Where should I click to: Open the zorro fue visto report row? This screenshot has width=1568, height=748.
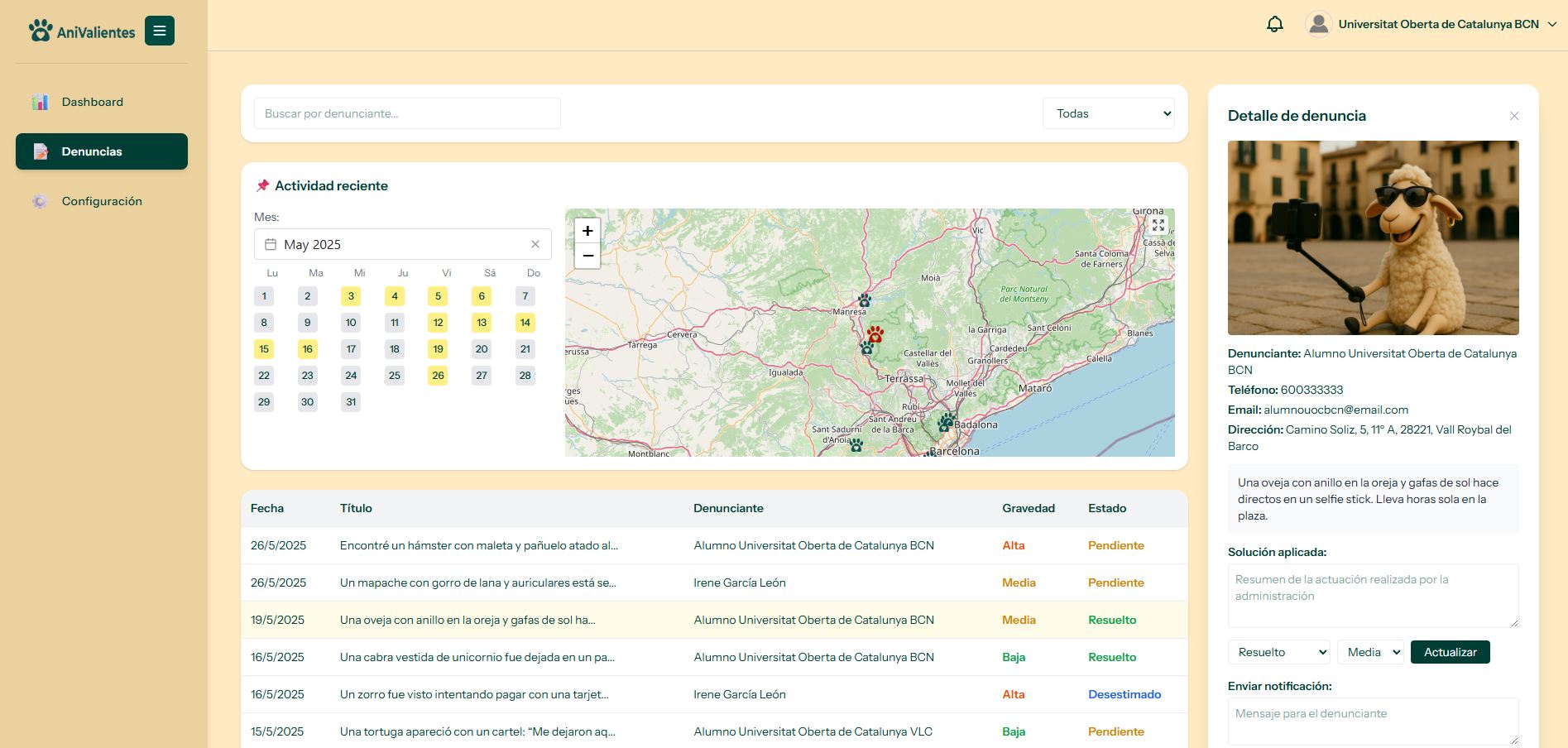click(x=714, y=694)
